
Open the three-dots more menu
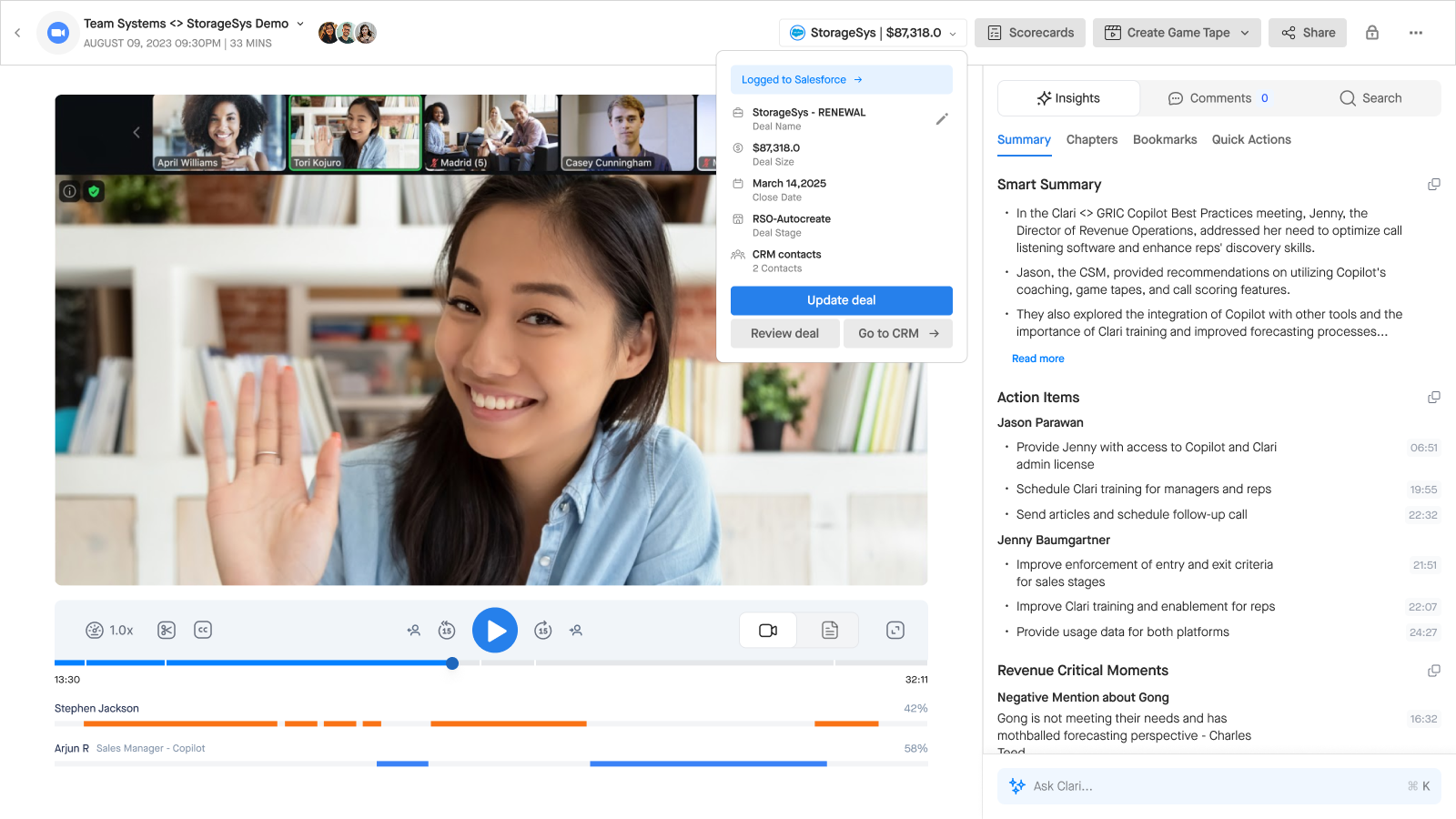pos(1416,33)
